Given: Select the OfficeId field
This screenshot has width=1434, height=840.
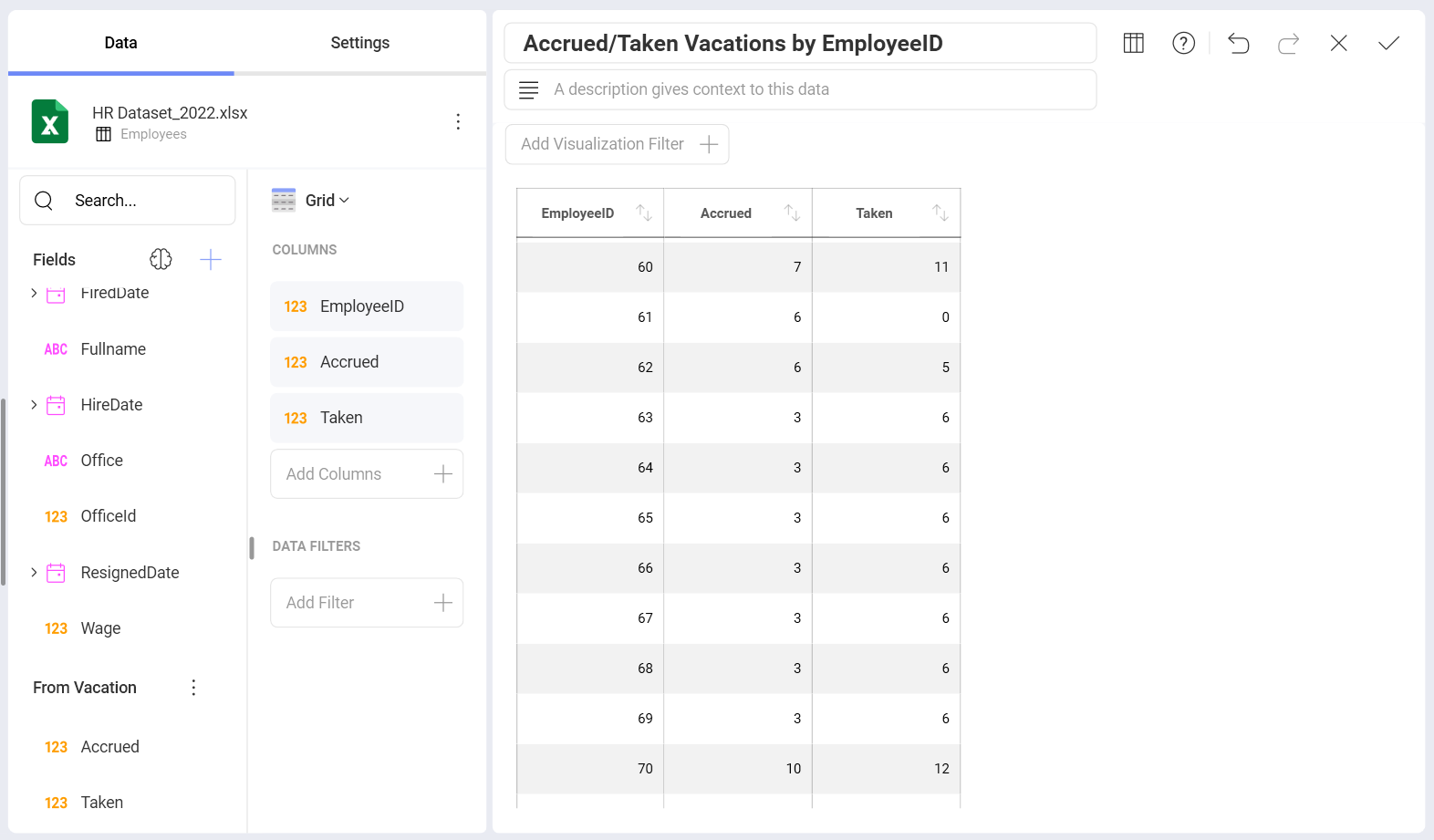Looking at the screenshot, I should click(x=109, y=516).
